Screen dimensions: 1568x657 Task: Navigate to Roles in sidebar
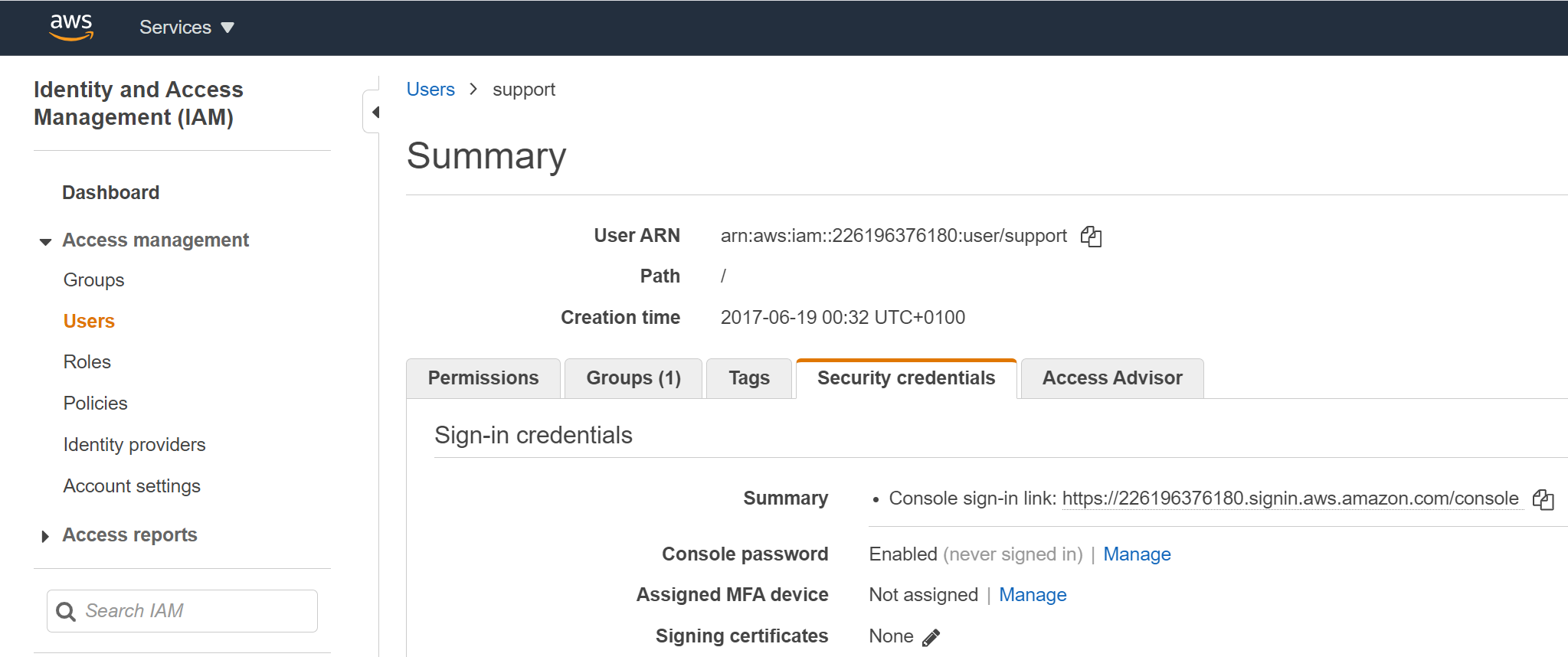click(87, 362)
